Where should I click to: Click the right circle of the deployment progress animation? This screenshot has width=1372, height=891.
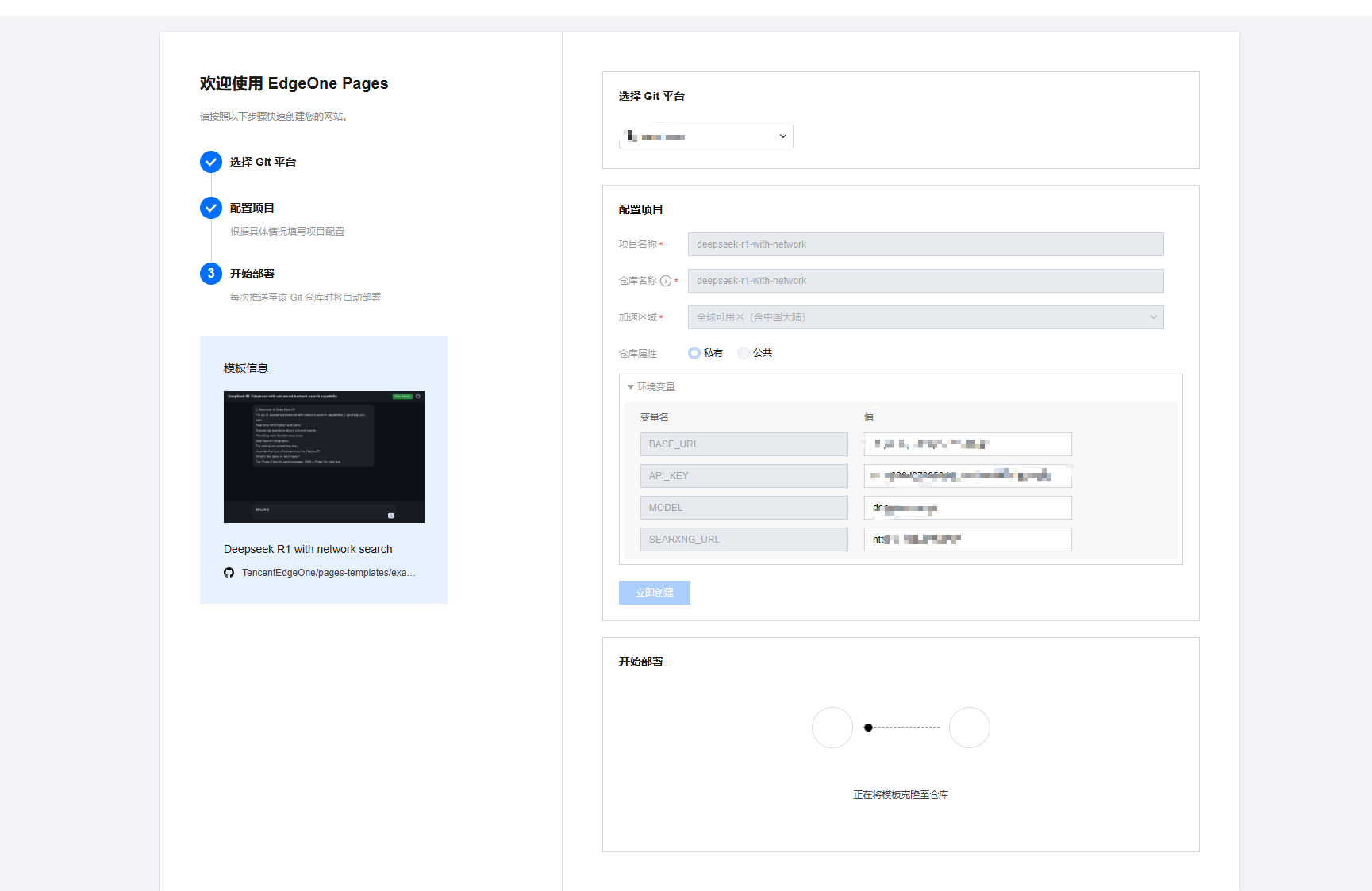coord(970,728)
